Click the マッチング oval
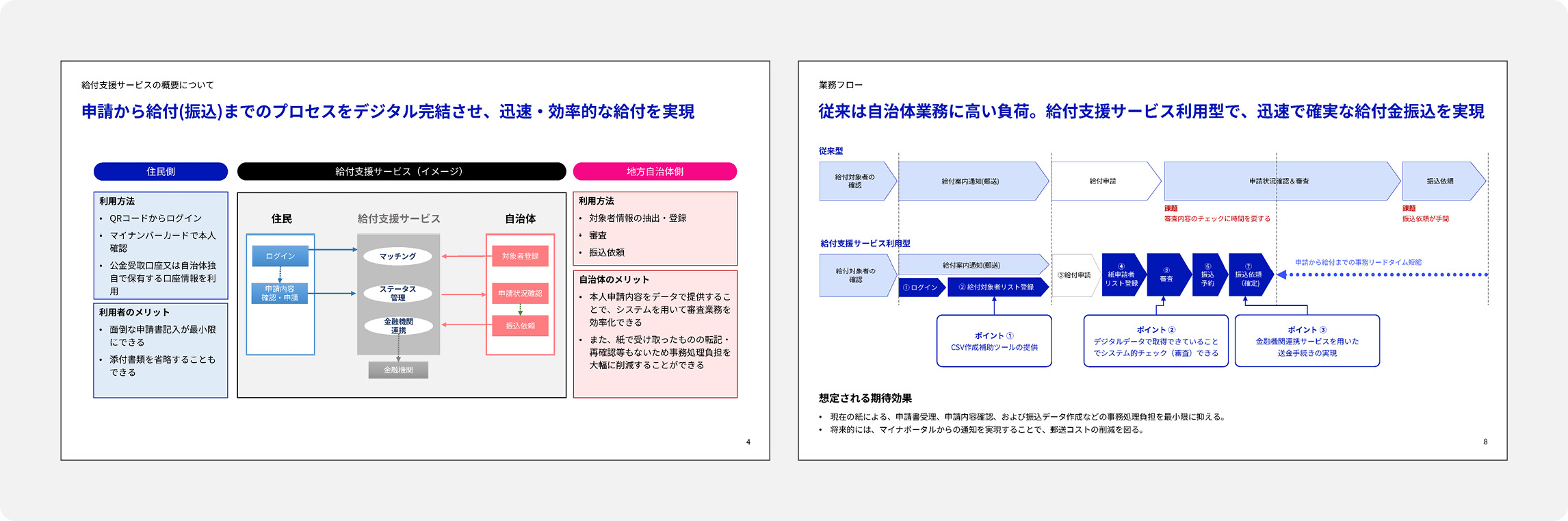This screenshot has width=1568, height=521. coord(398,256)
